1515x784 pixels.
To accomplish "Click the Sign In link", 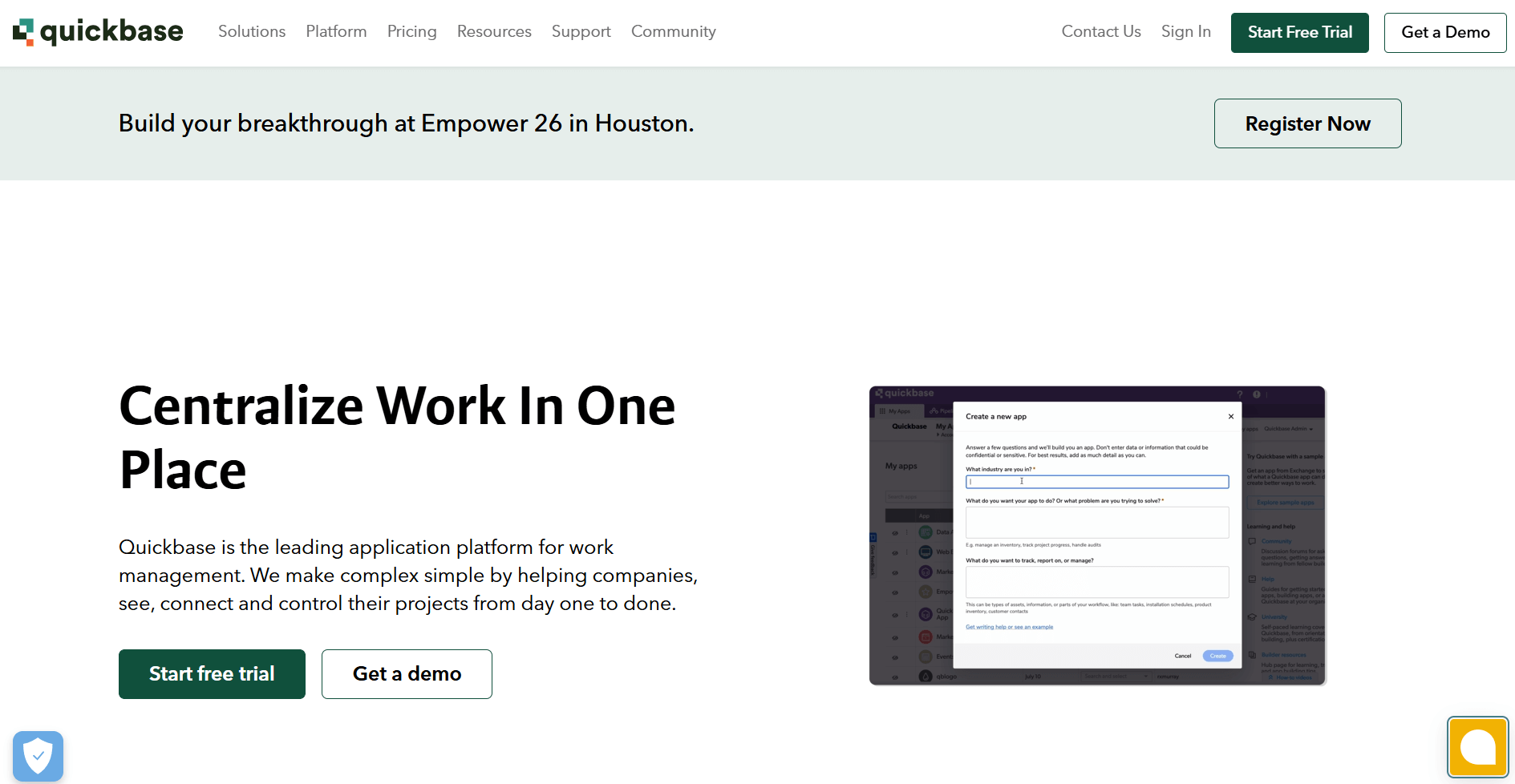I will click(x=1186, y=32).
